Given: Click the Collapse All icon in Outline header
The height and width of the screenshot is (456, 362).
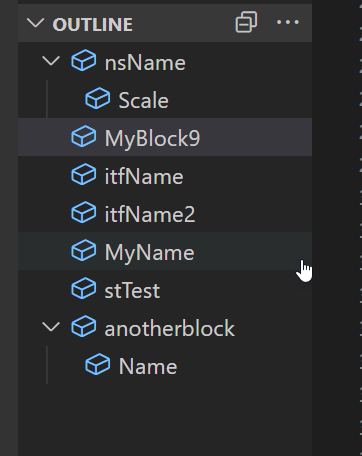Looking at the screenshot, I should click(x=246, y=22).
